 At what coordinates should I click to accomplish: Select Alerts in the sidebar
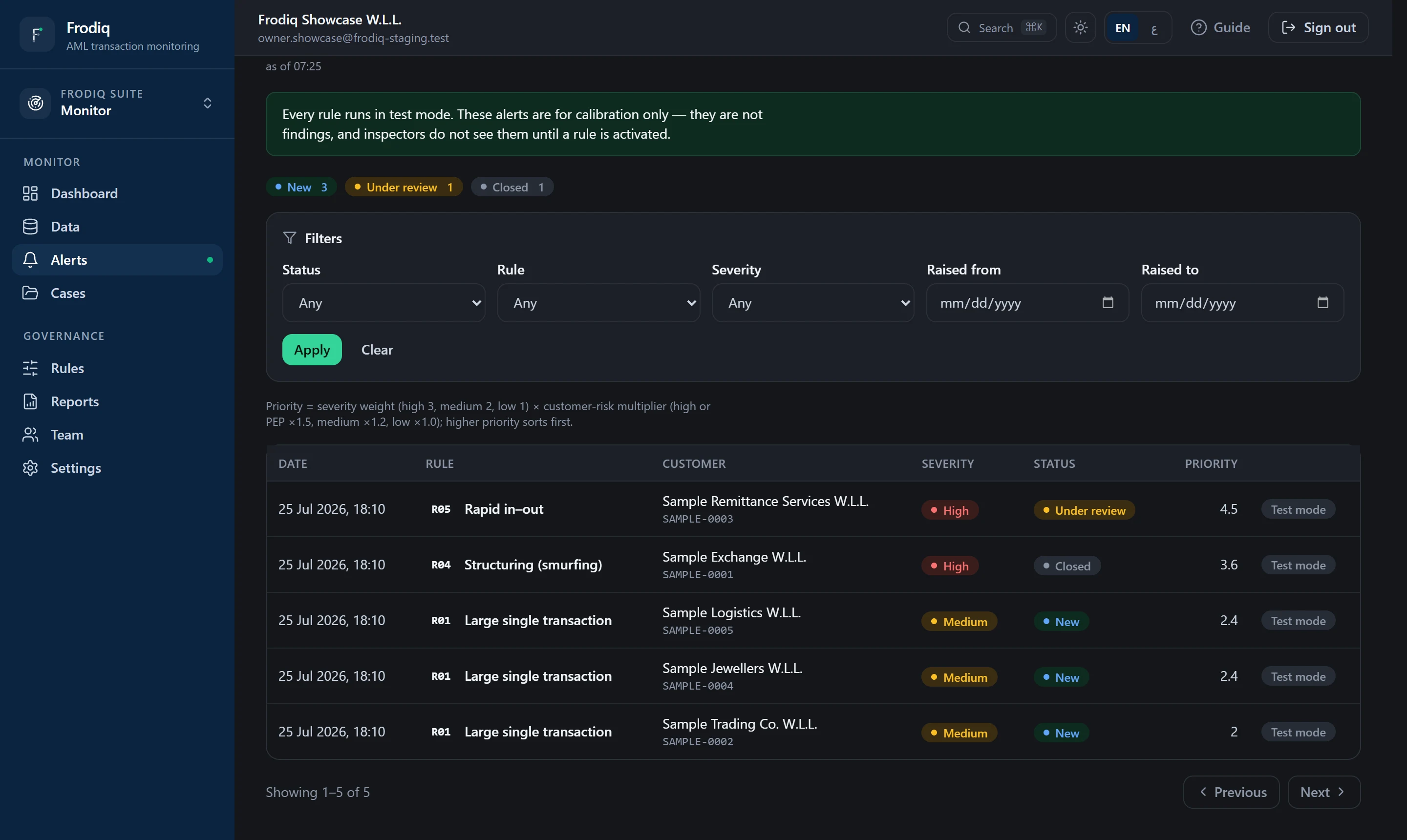pos(117,260)
